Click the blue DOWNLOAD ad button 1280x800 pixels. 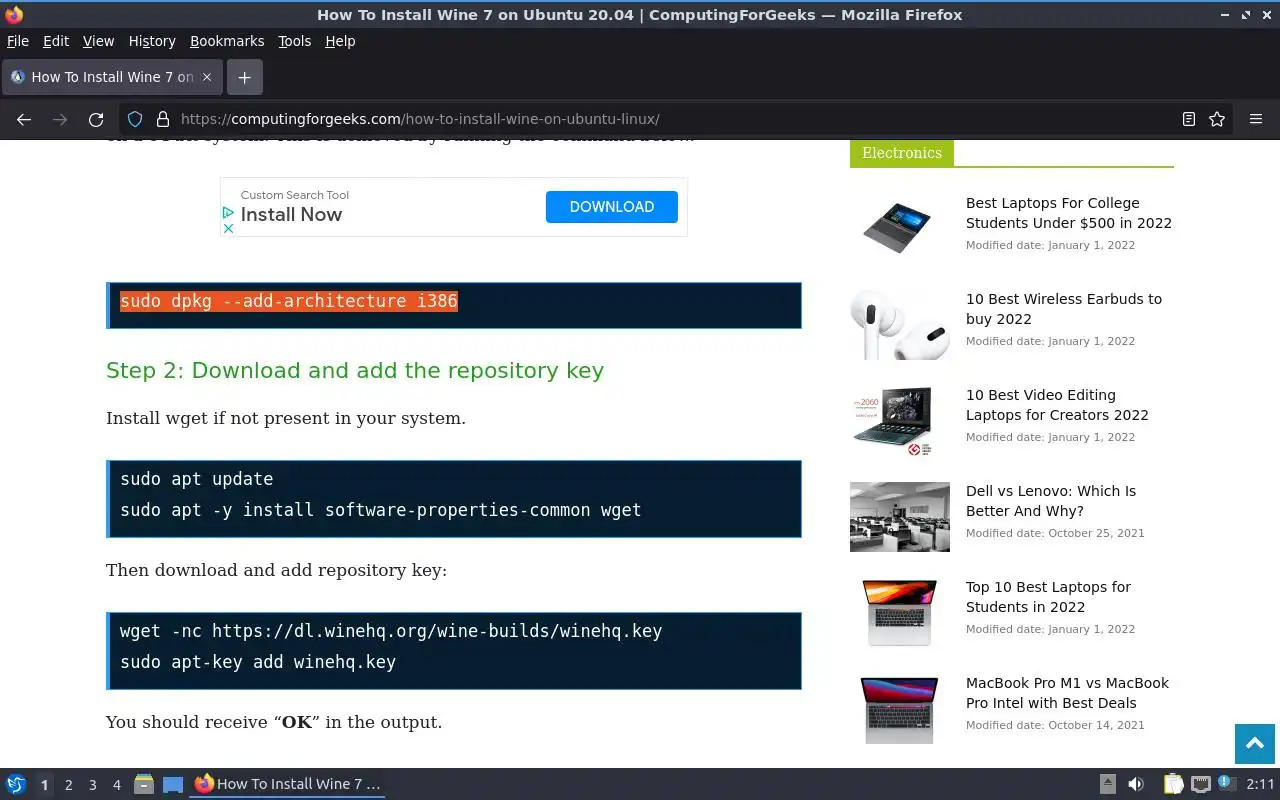click(x=612, y=207)
